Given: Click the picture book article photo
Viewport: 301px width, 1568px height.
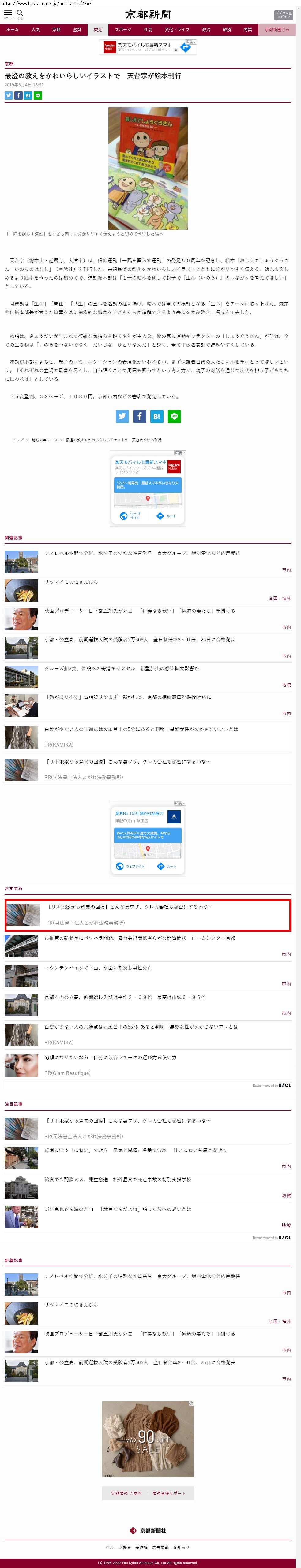Looking at the screenshot, I should point(148,168).
